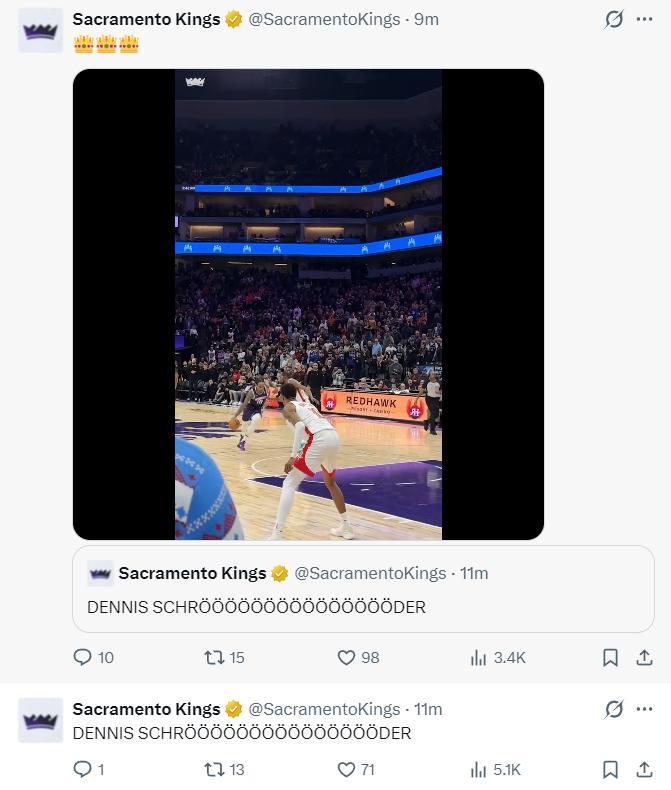The image size is (671, 790).
Task: Repost the tweet with 15 reposts
Action: 213,657
